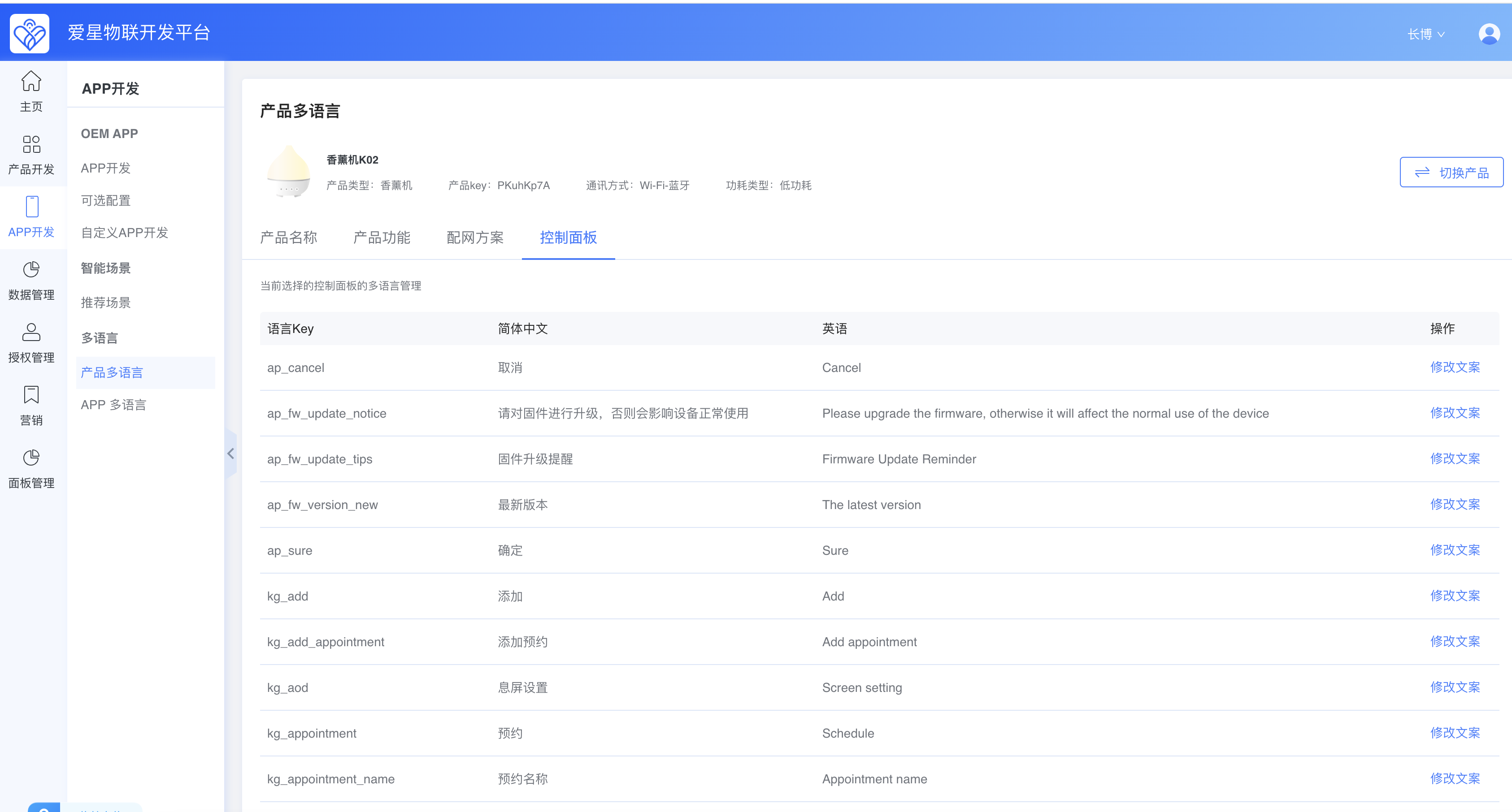Switch to the 产品功能 tab
Viewport: 1512px width, 812px height.
coord(382,238)
